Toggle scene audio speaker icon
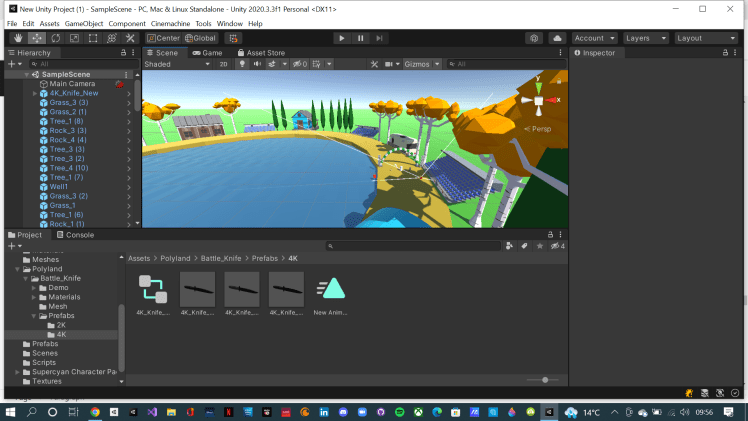 pos(256,64)
